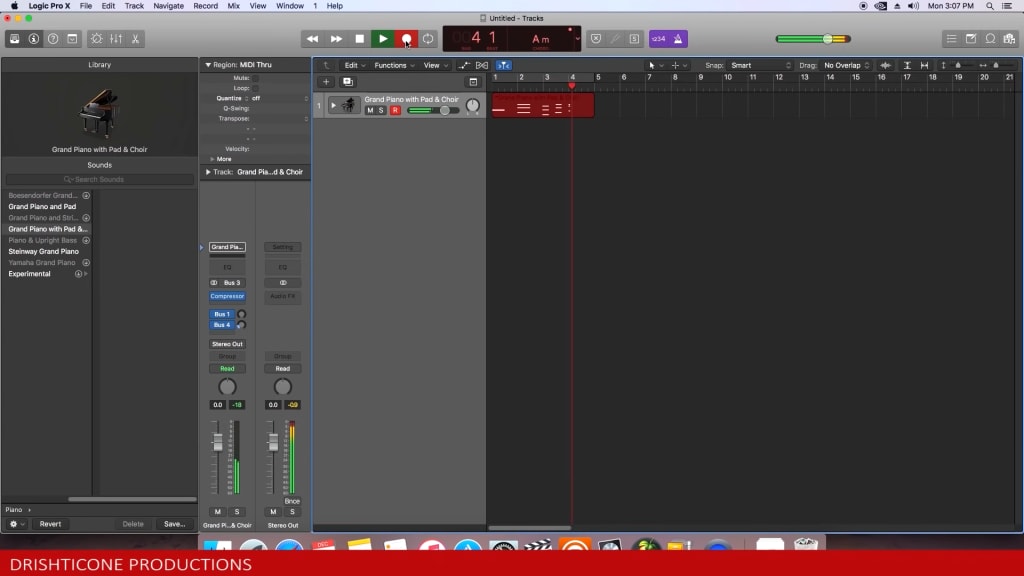Viewport: 1024px width, 576px height.
Task: Click the track 1 pan knob
Action: pyautogui.click(x=472, y=105)
